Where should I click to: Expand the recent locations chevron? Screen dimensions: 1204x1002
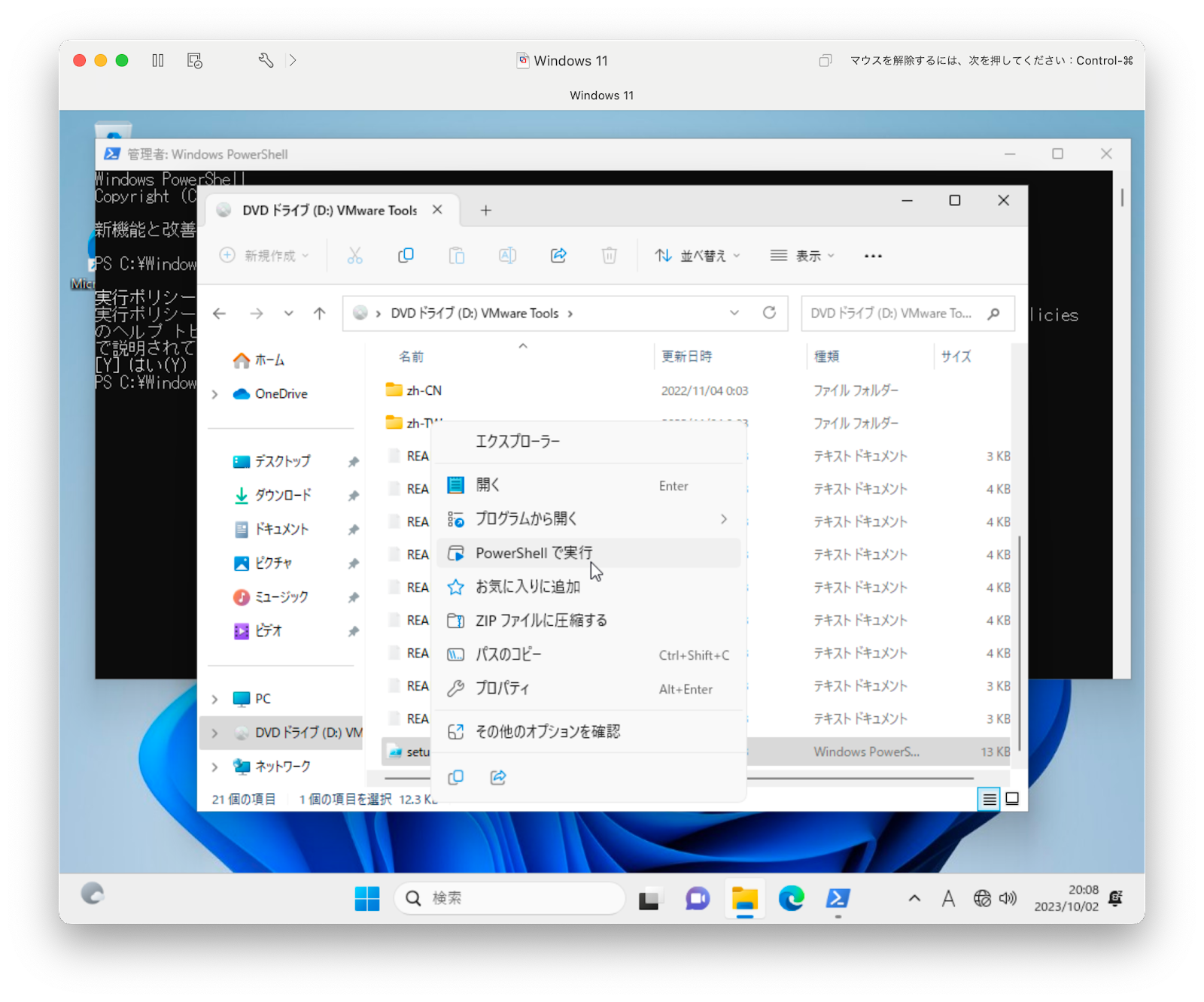tap(289, 314)
